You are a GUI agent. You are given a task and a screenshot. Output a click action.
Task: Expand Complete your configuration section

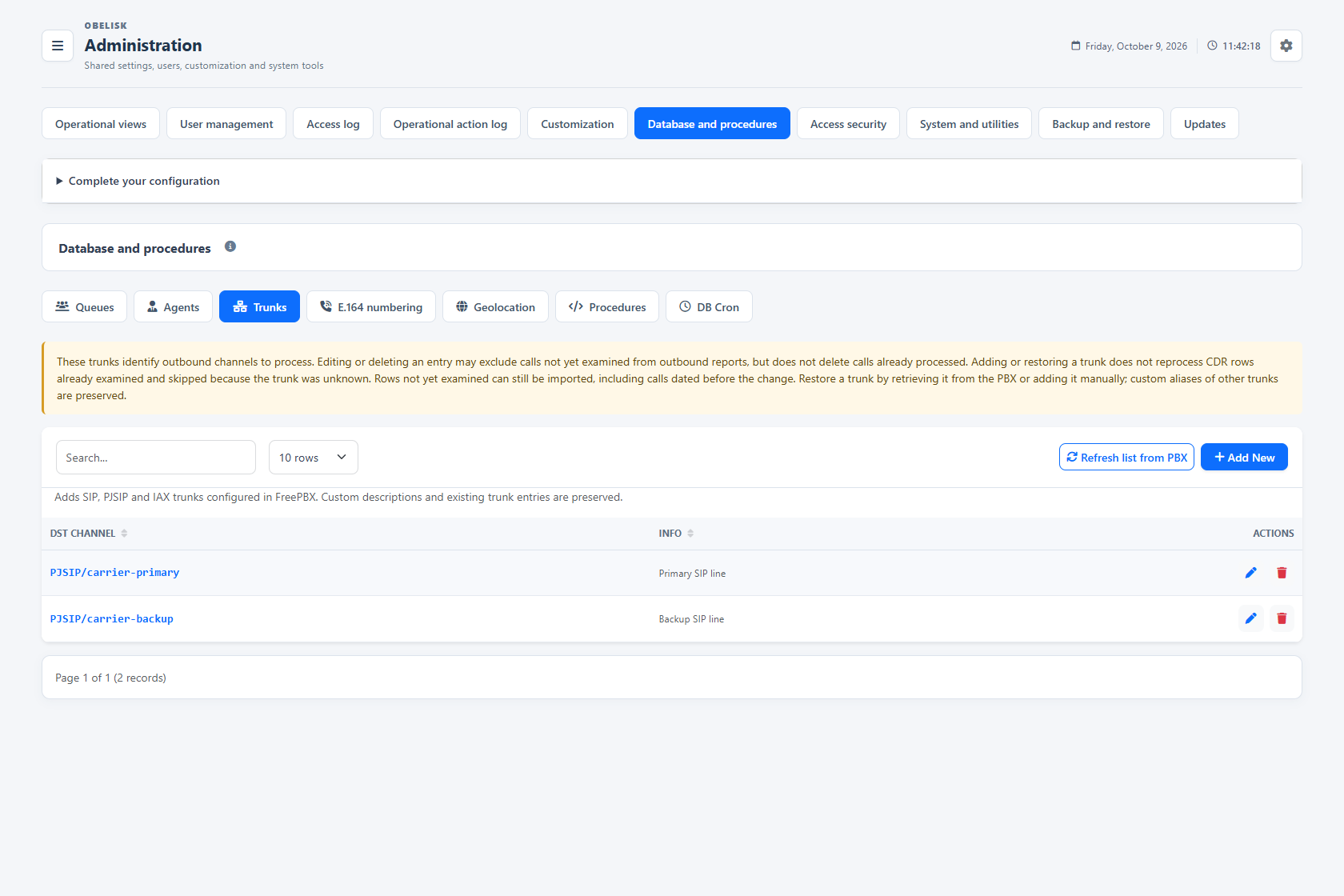click(672, 181)
